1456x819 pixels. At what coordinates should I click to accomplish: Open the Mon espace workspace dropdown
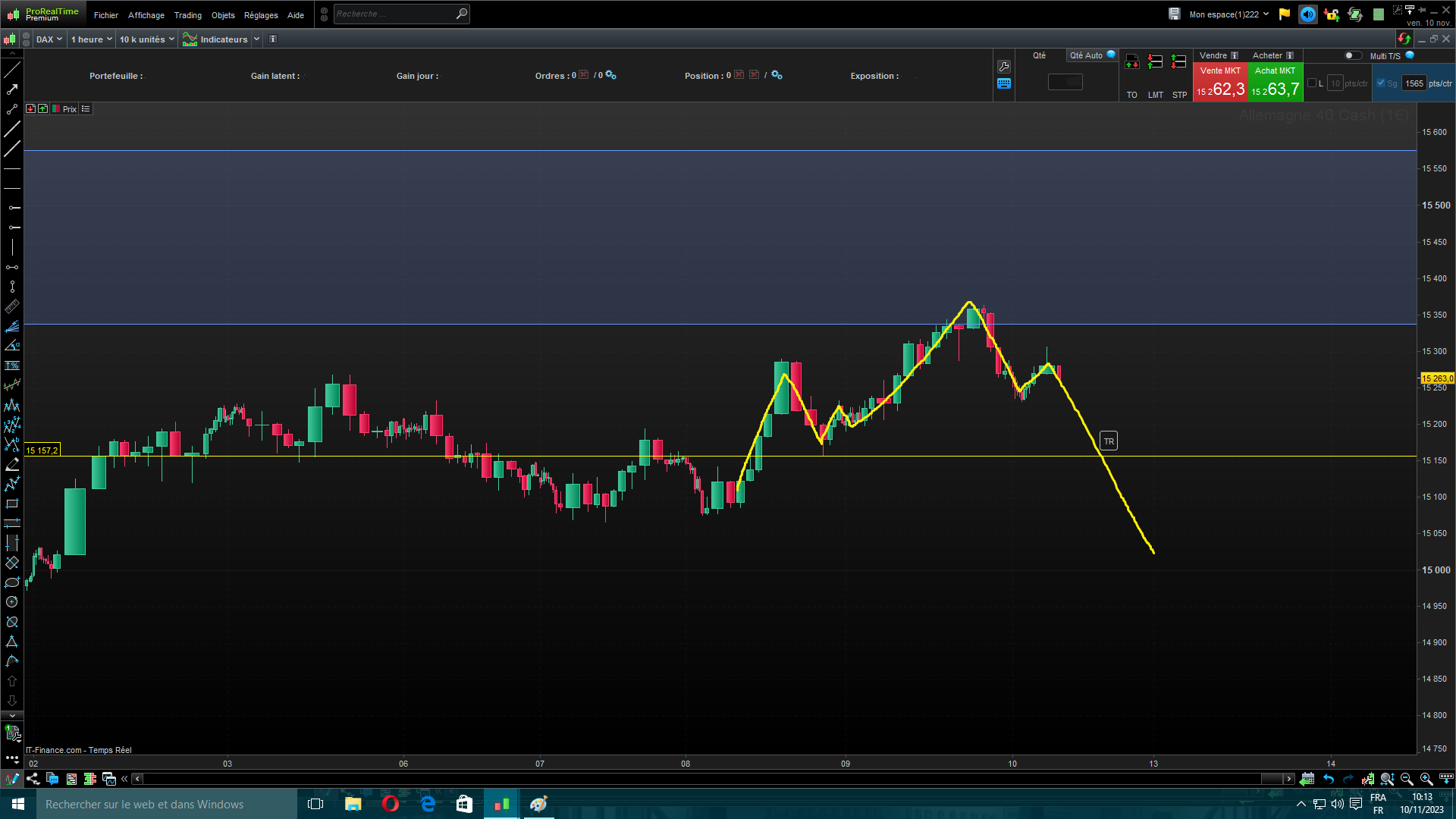[x=1228, y=14]
